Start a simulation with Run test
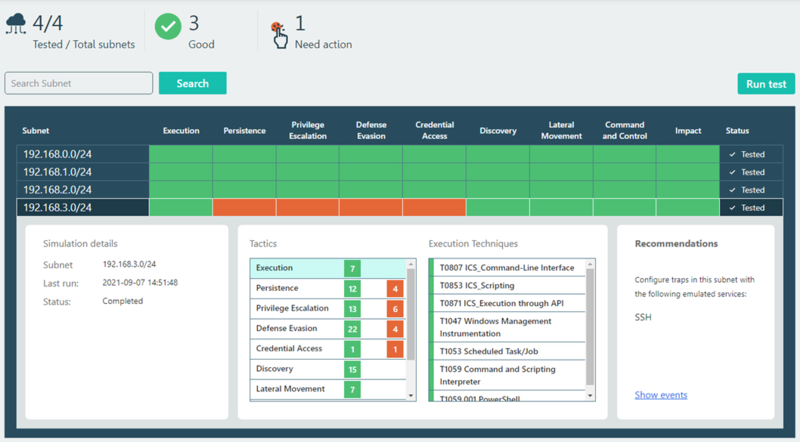 click(765, 84)
